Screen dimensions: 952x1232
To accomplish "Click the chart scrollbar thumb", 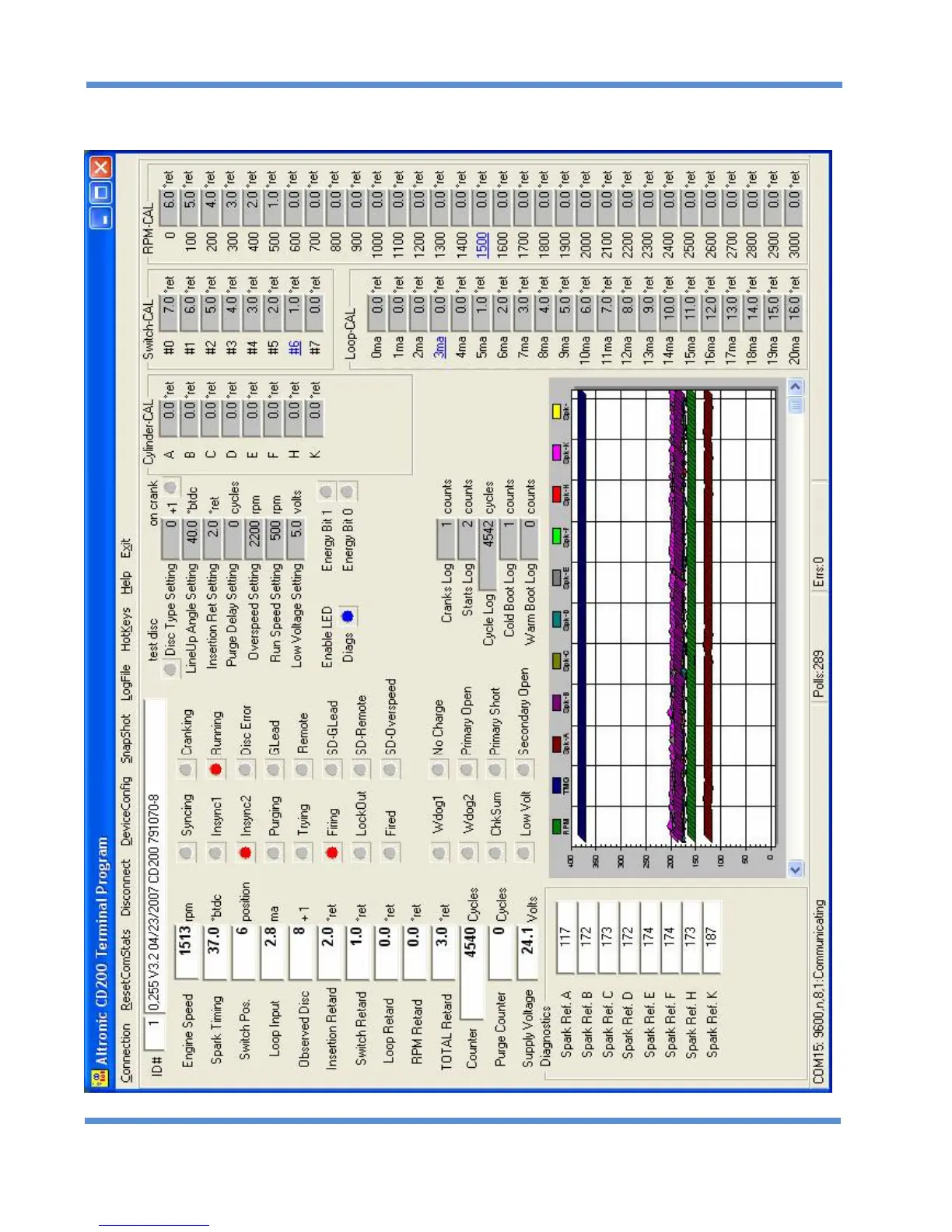I will [x=795, y=405].
